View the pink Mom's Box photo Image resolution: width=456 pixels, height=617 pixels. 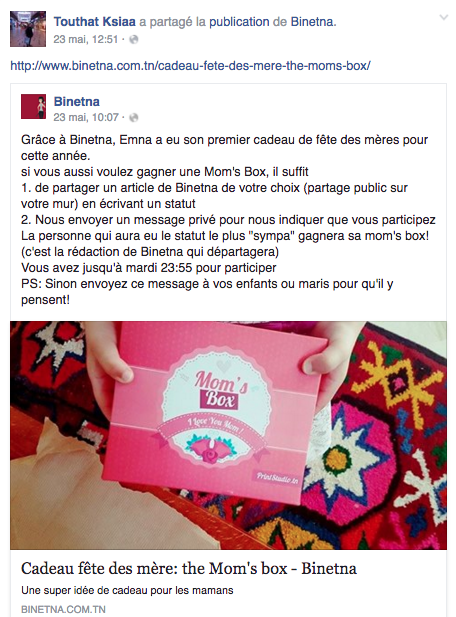tap(228, 435)
